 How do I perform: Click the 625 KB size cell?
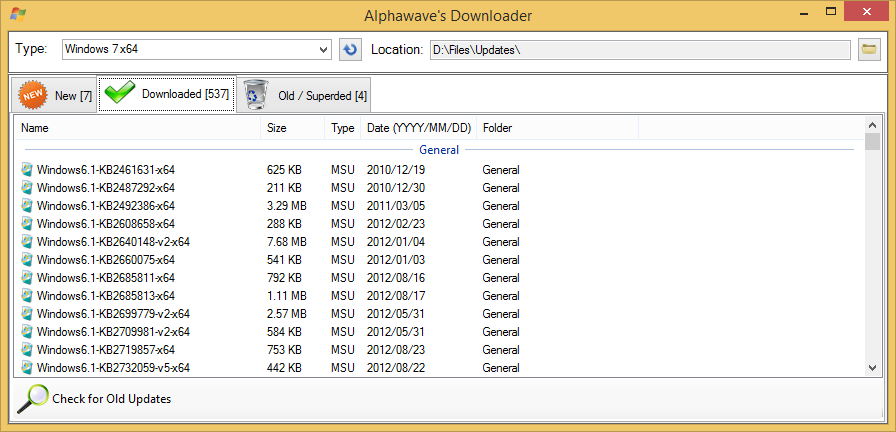click(284, 170)
